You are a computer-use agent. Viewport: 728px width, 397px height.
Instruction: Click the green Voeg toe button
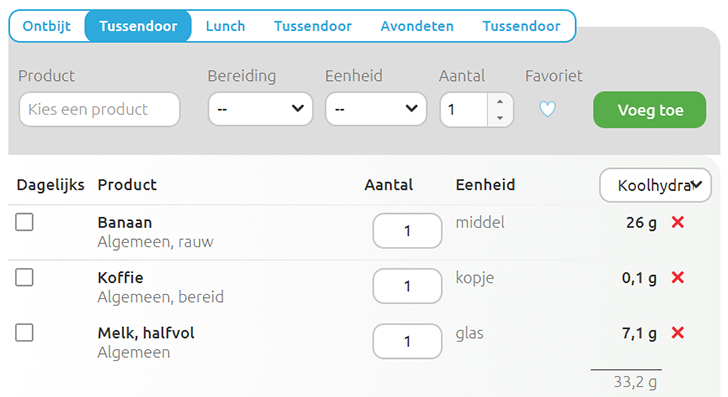click(x=650, y=110)
